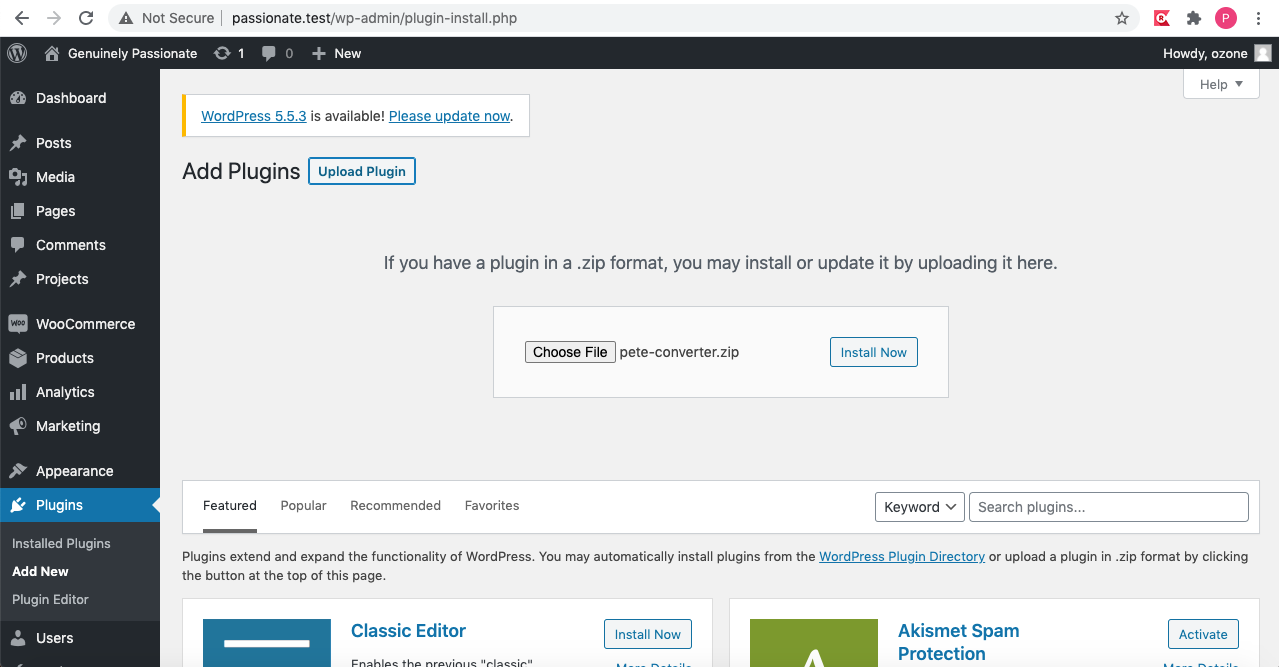This screenshot has height=667, width=1279.
Task: Open the comments bubble icon in admin bar
Action: click(x=269, y=53)
